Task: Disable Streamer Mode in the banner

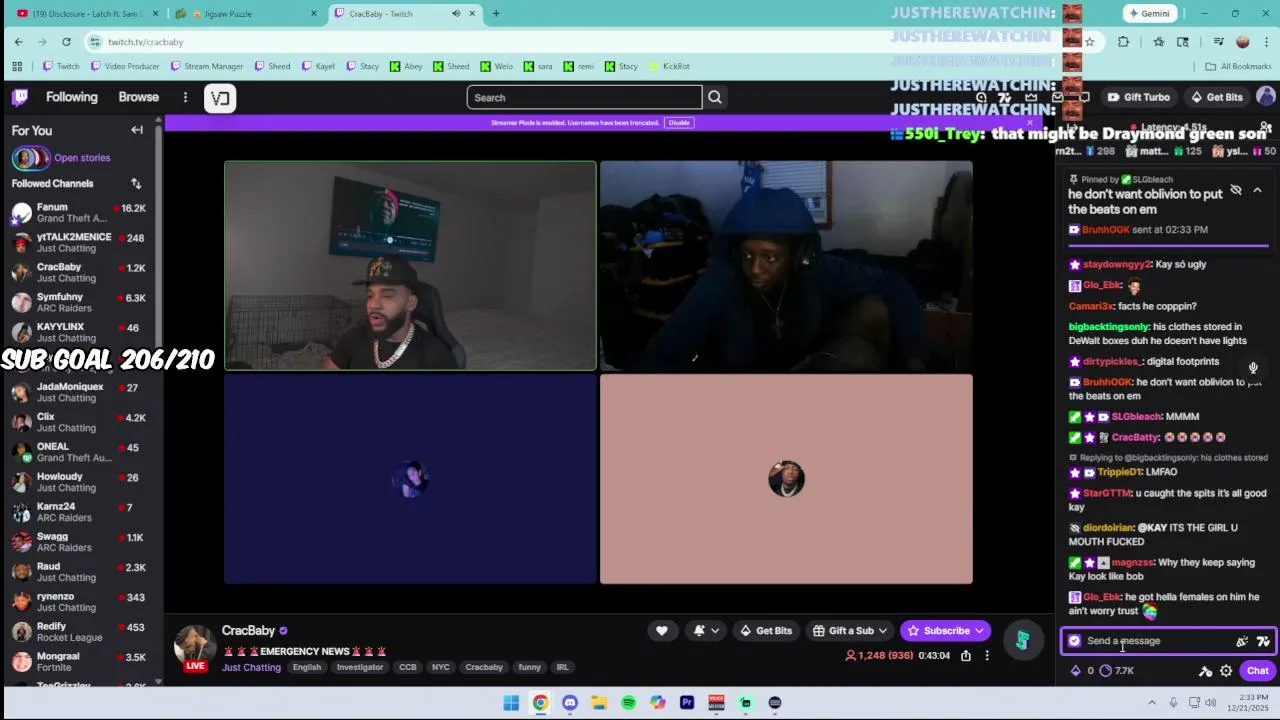Action: coord(679,122)
